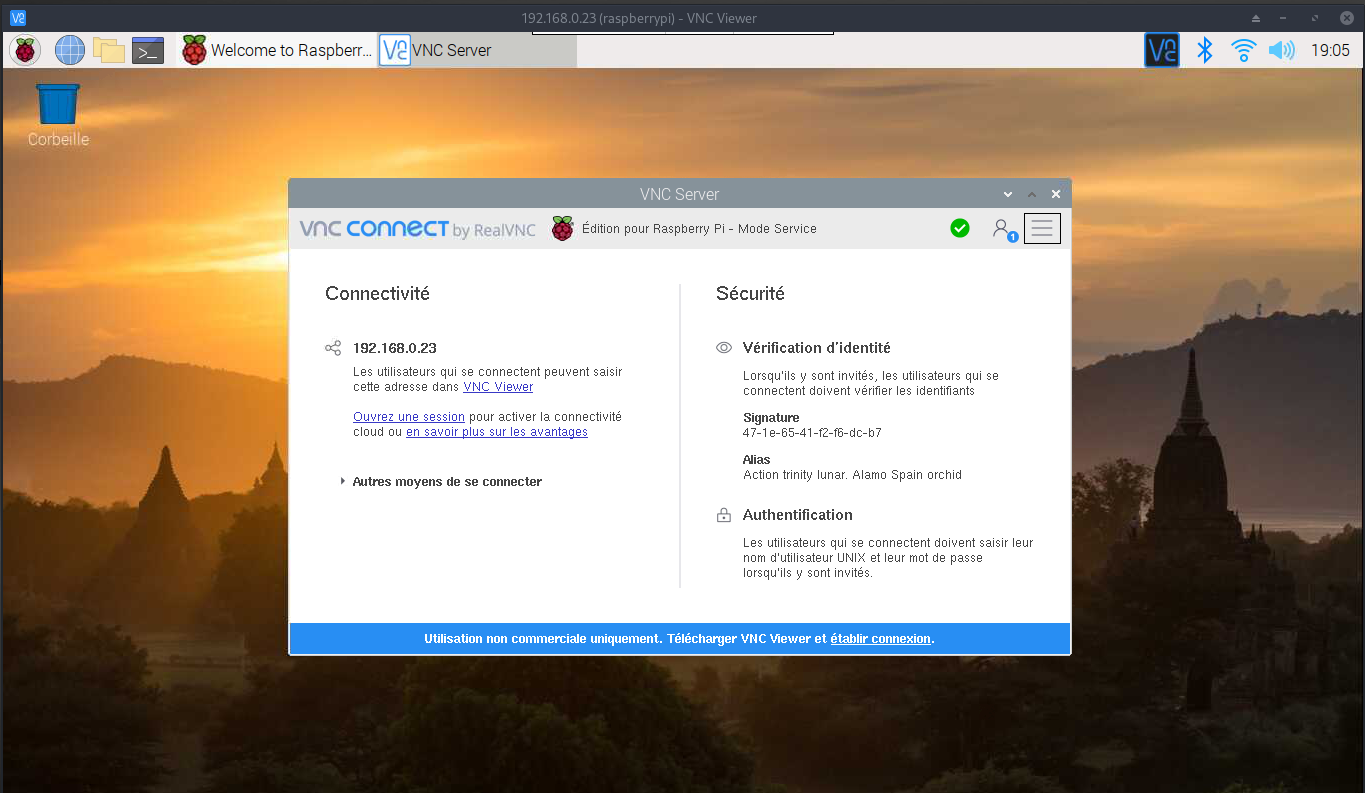The width and height of the screenshot is (1365, 793).
Task: Select the VNC Server taskbar window button
Action: coord(477,50)
